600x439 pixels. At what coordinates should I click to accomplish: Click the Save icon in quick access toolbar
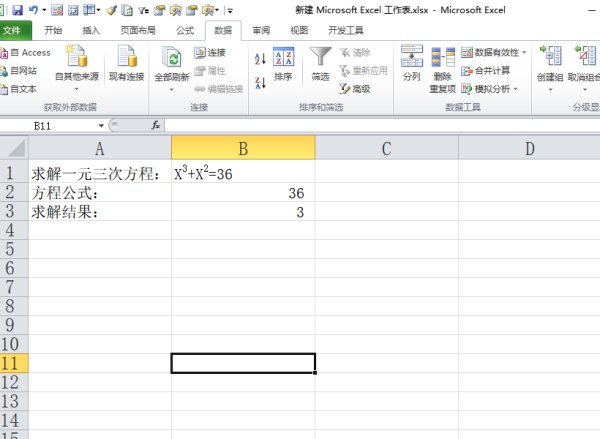[x=17, y=10]
